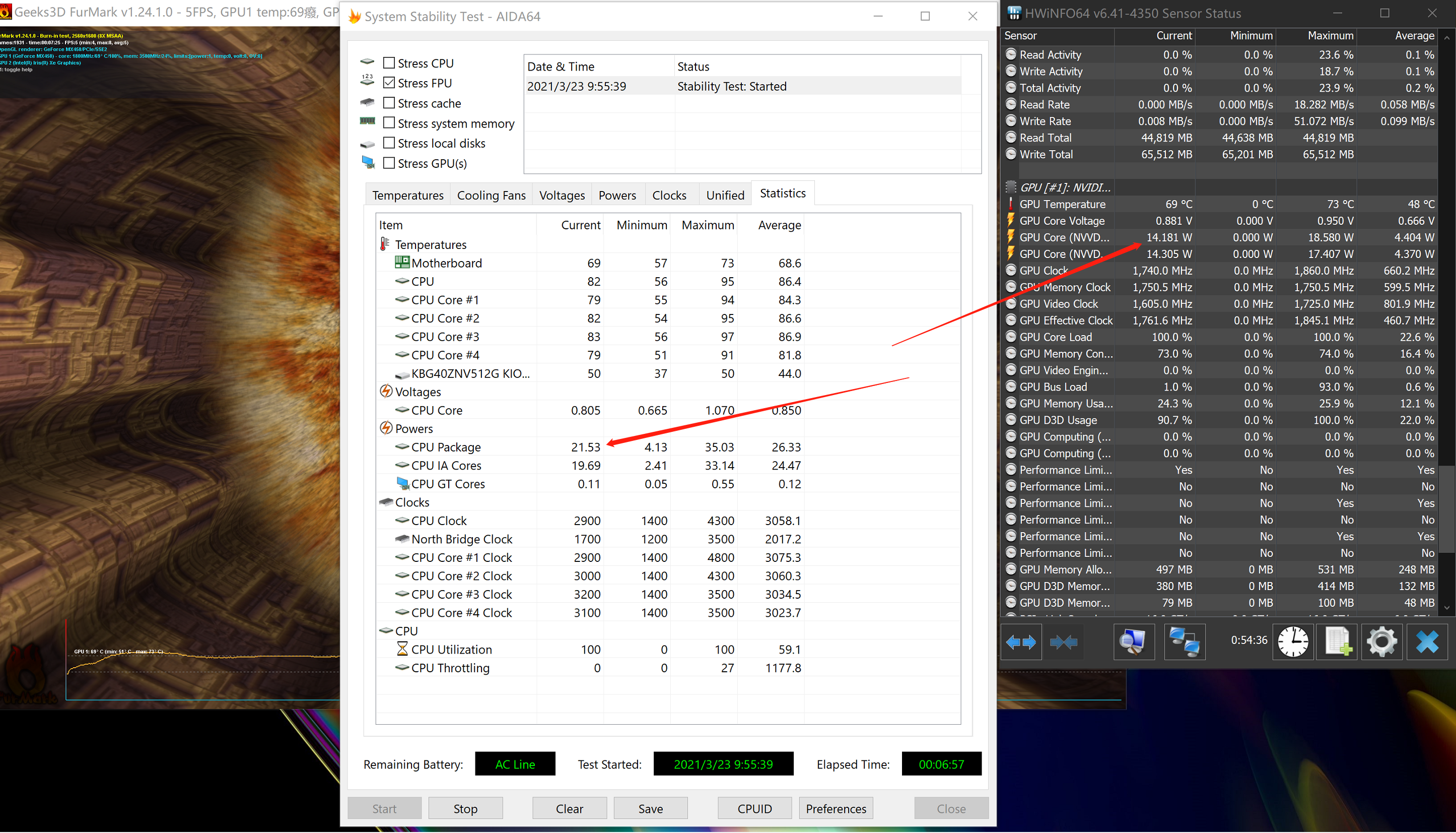Enable the Stress CPU checkbox

tap(389, 63)
